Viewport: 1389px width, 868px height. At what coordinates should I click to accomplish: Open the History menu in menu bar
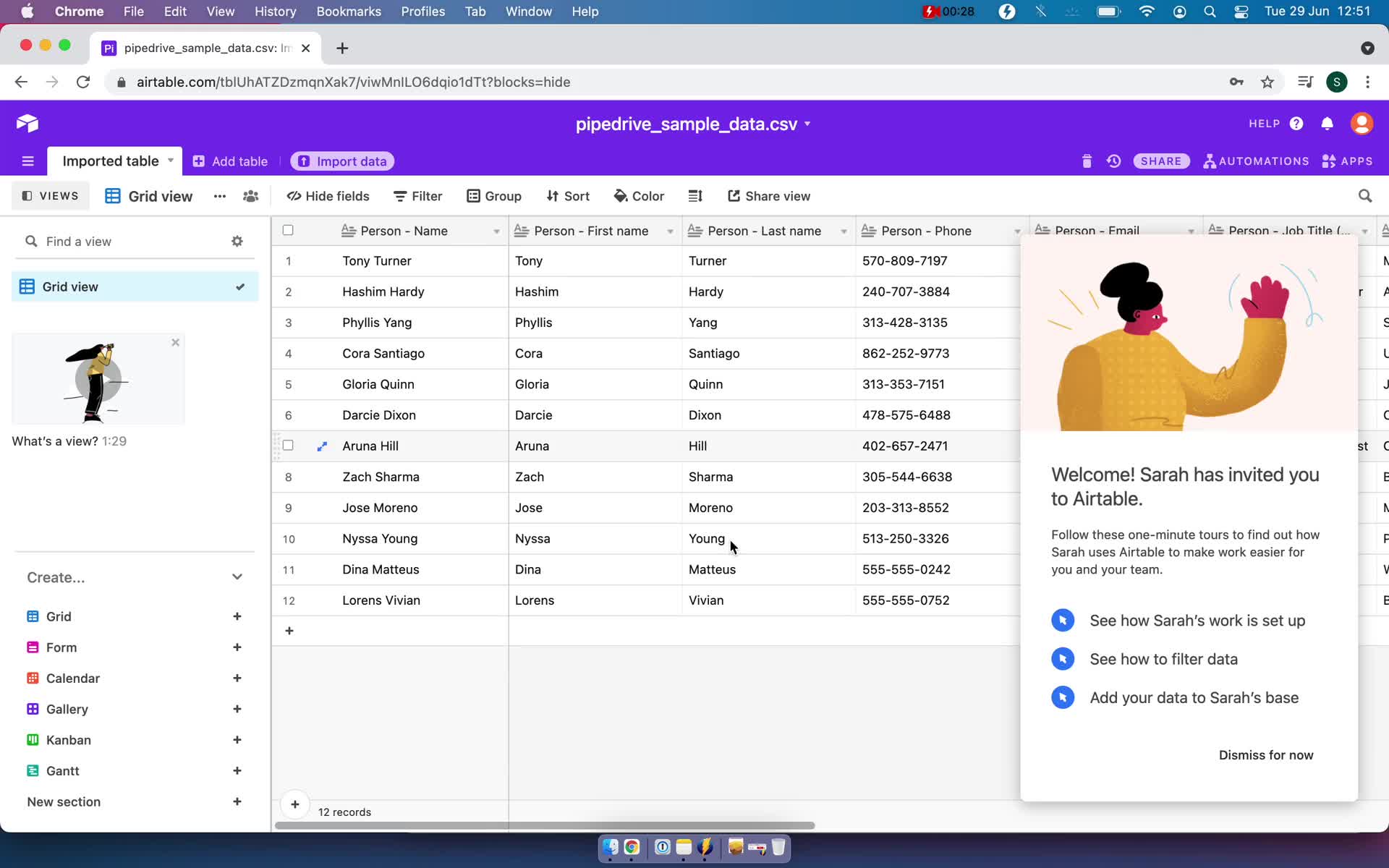click(x=275, y=12)
